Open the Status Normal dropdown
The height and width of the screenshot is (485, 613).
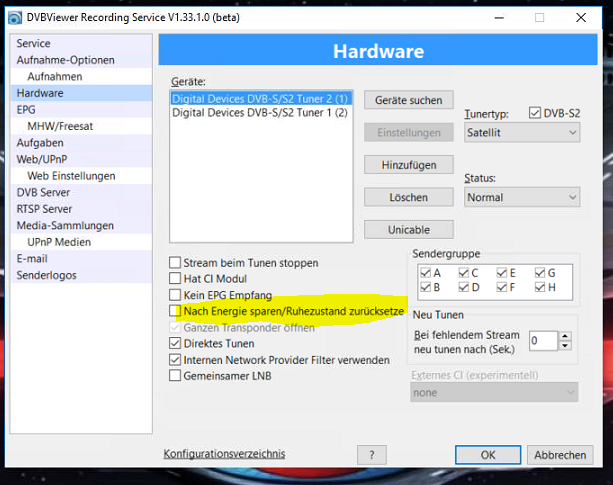point(522,197)
